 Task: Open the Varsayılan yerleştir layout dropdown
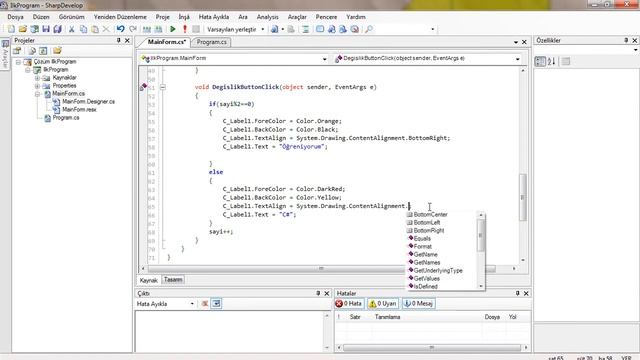(262, 29)
